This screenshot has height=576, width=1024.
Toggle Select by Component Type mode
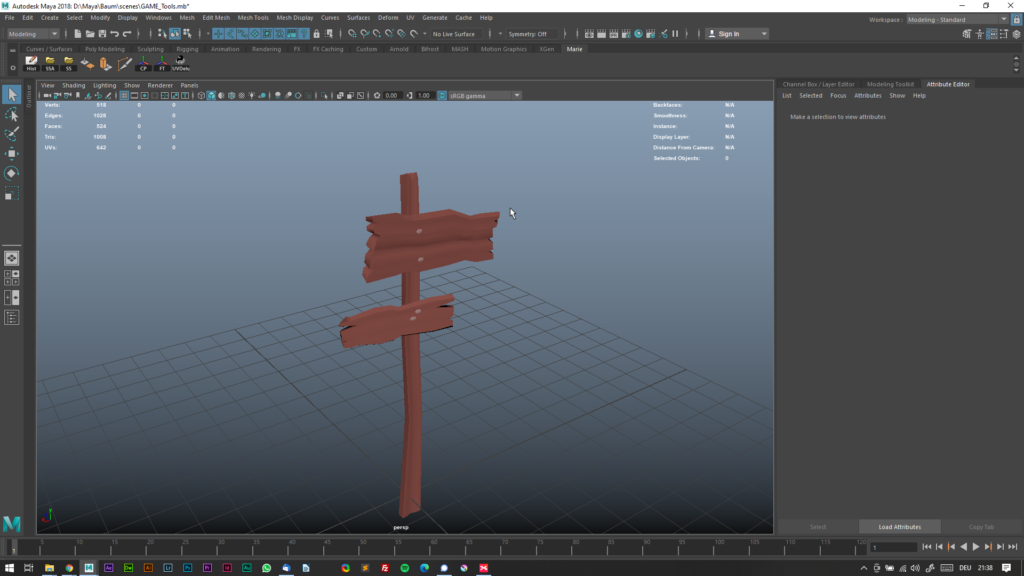(x=187, y=33)
